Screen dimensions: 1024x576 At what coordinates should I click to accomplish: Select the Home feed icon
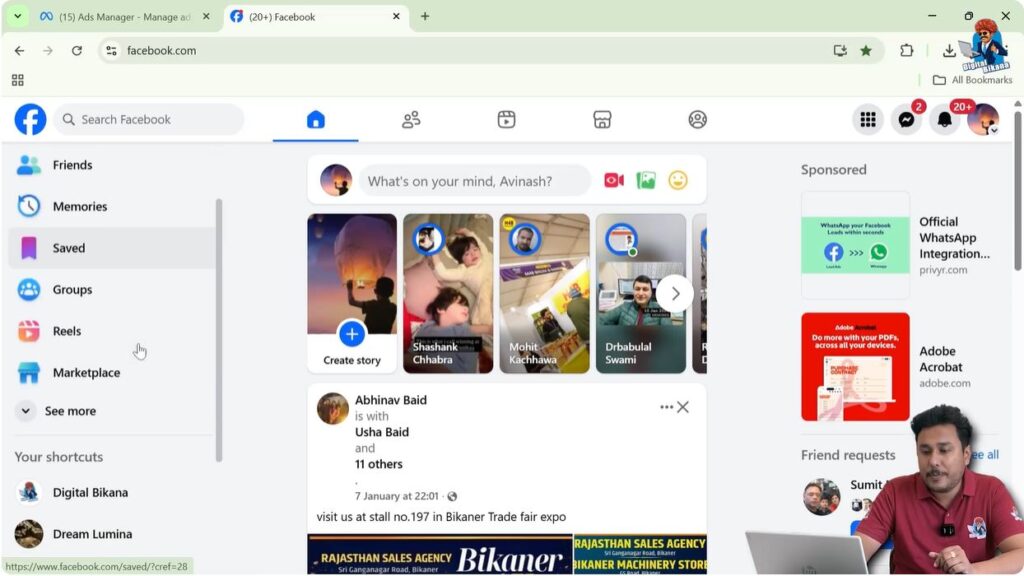[315, 118]
